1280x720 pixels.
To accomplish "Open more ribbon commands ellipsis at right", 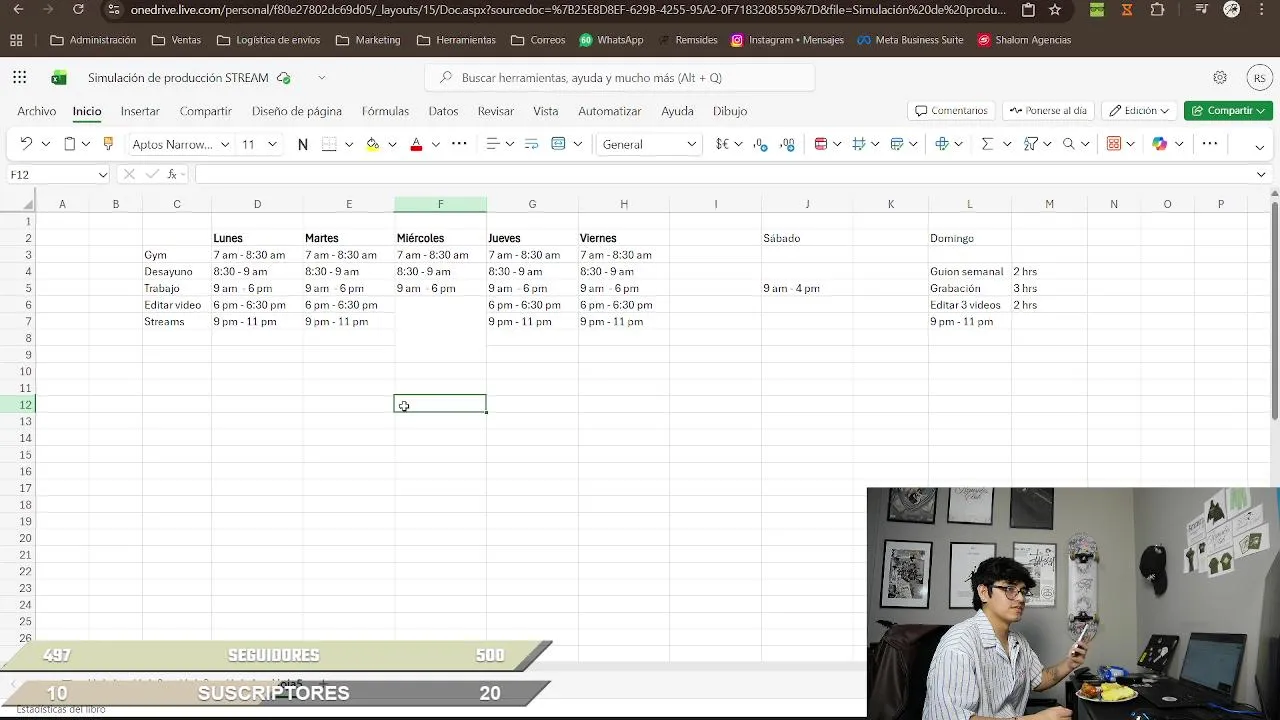I will (x=1210, y=144).
